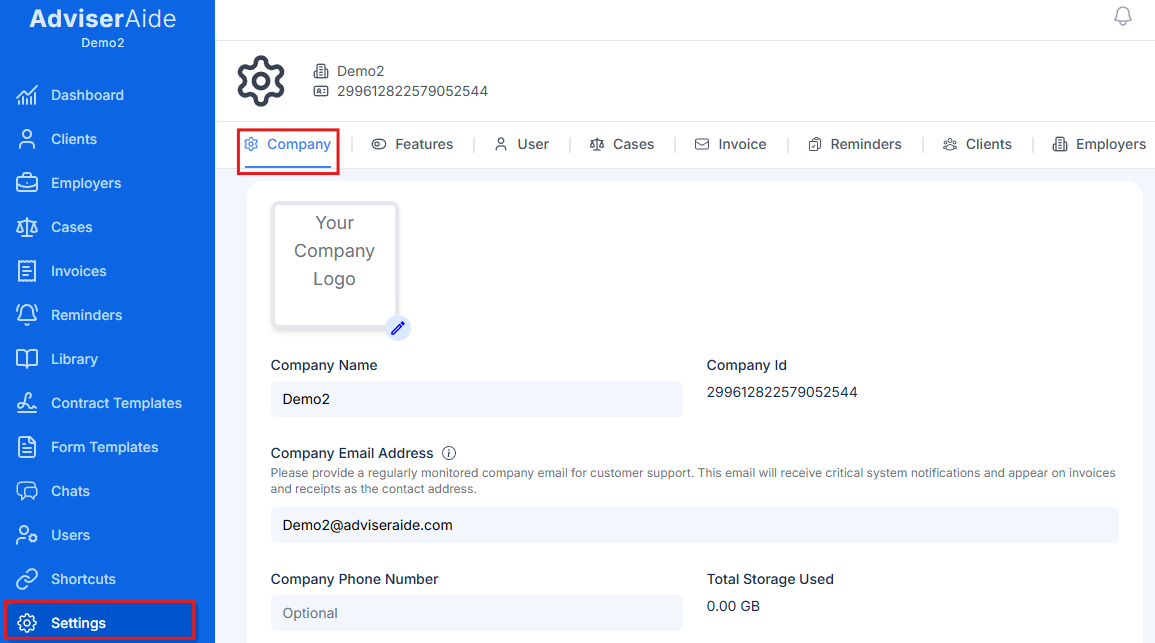Click the Company Phone Number field
This screenshot has width=1155, height=643.
coord(477,611)
